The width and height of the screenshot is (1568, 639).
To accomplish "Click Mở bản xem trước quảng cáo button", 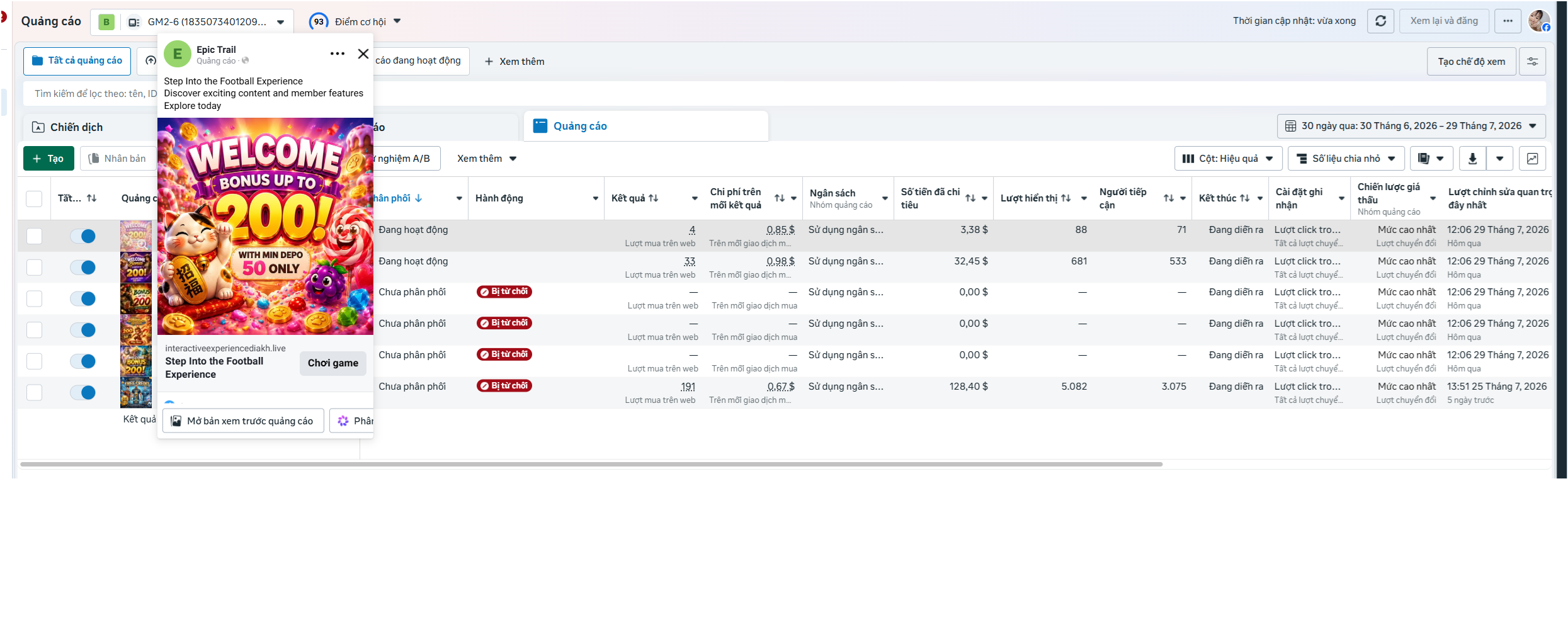I will [x=243, y=421].
